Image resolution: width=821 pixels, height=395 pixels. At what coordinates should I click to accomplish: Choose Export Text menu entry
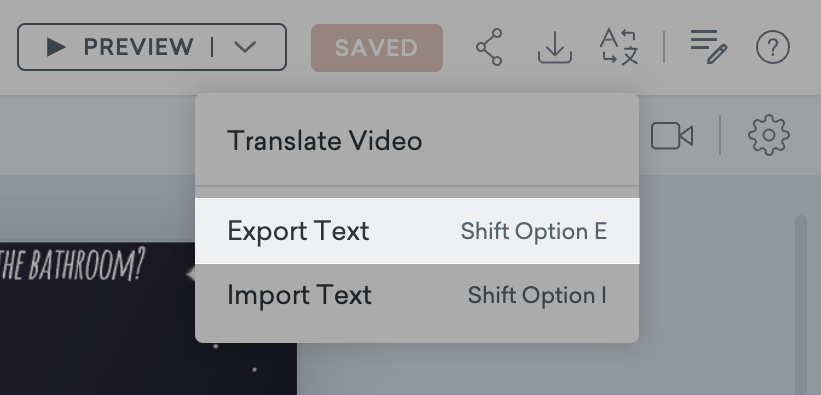click(x=417, y=231)
